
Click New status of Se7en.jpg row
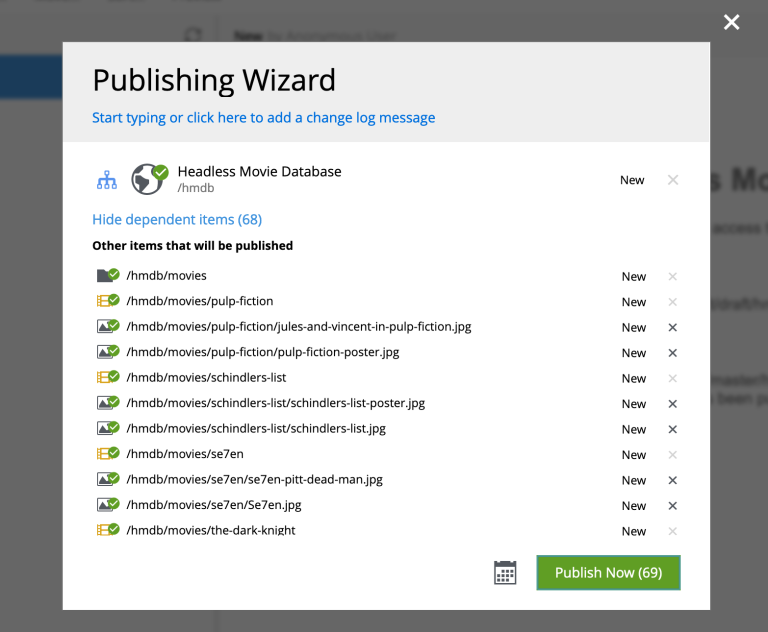634,506
